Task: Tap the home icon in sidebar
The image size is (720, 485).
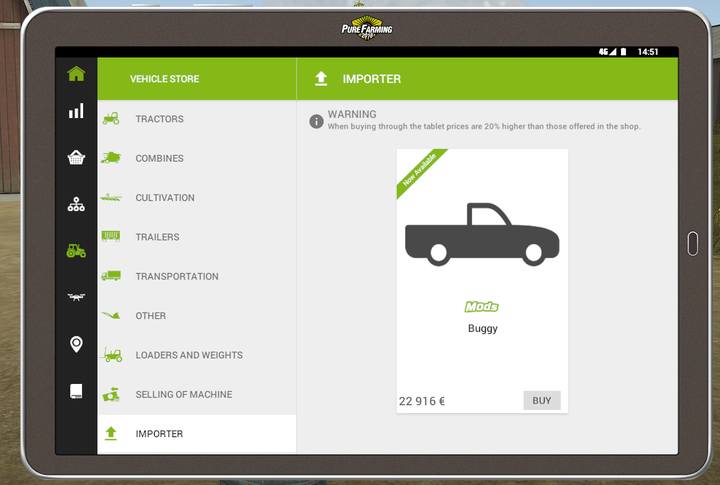Action: tap(76, 74)
